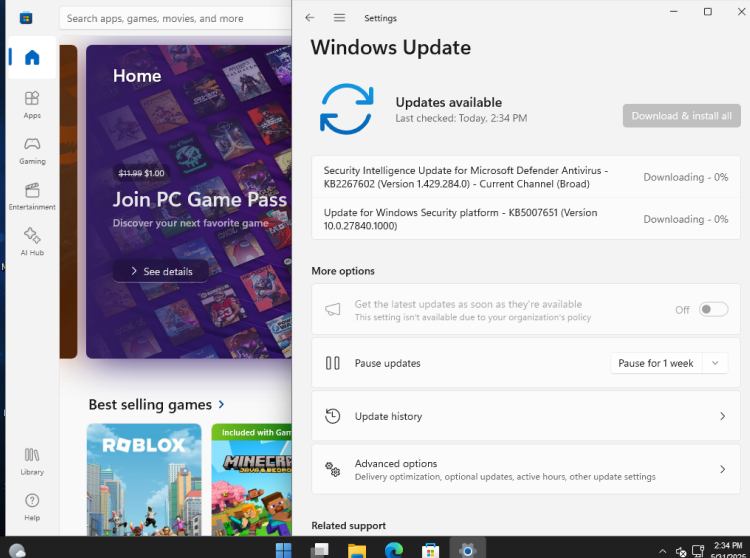Click the weather widget on the taskbar
Viewport: 750px width, 558px height.
(x=17, y=551)
